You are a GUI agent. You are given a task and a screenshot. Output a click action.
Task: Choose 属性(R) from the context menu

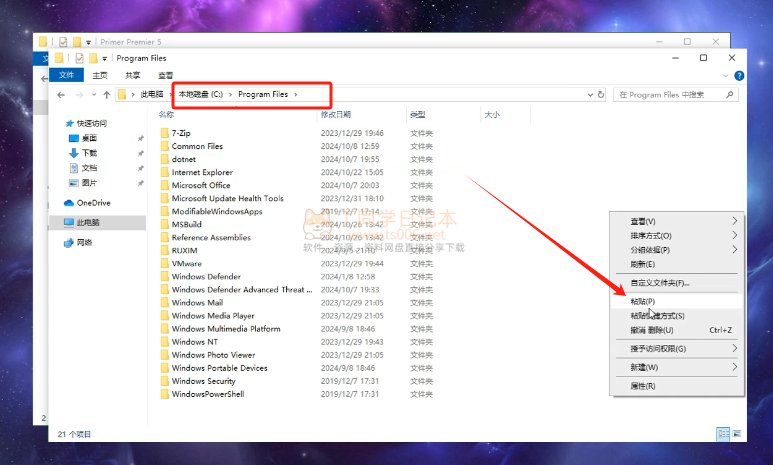pos(642,386)
